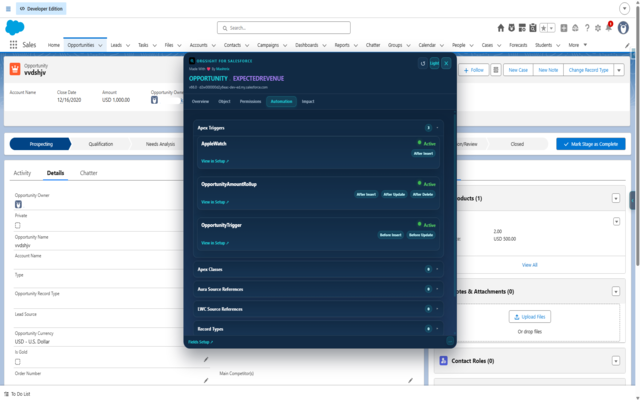640x400 pixels.
Task: Click the Upload Files button
Action: (x=530, y=317)
